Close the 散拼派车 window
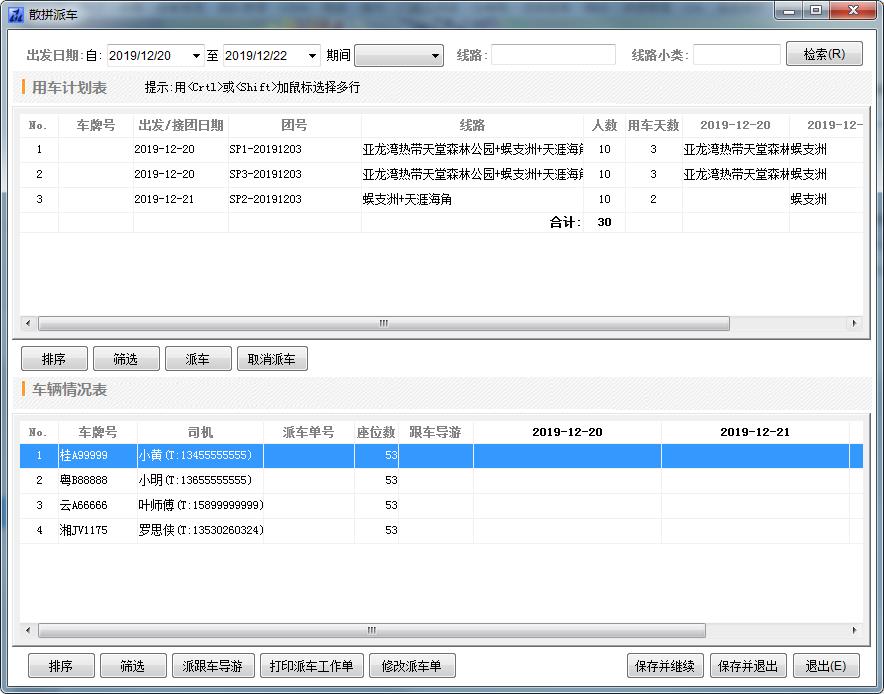 (854, 11)
